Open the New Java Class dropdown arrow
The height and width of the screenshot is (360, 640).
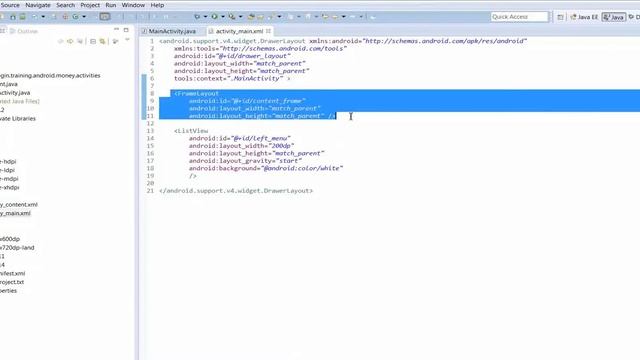coord(84,17)
